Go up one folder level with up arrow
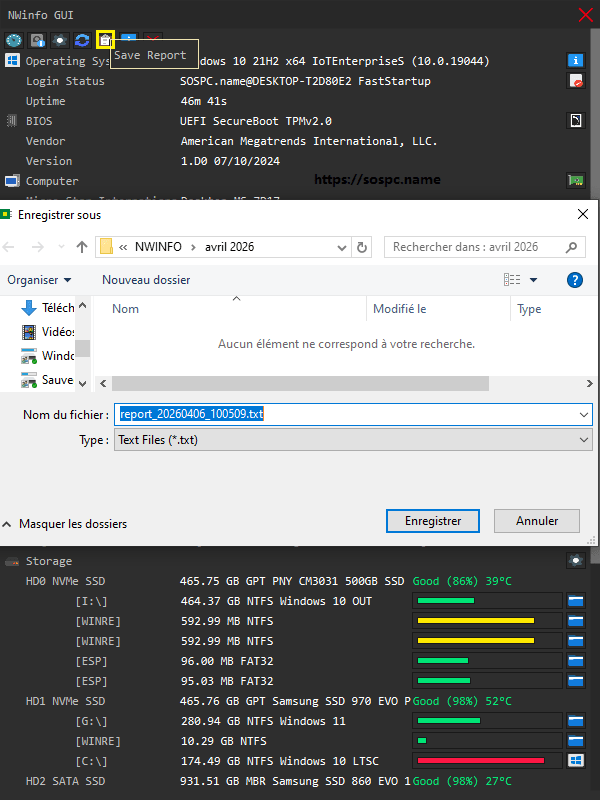This screenshot has height=800, width=600. [82, 247]
